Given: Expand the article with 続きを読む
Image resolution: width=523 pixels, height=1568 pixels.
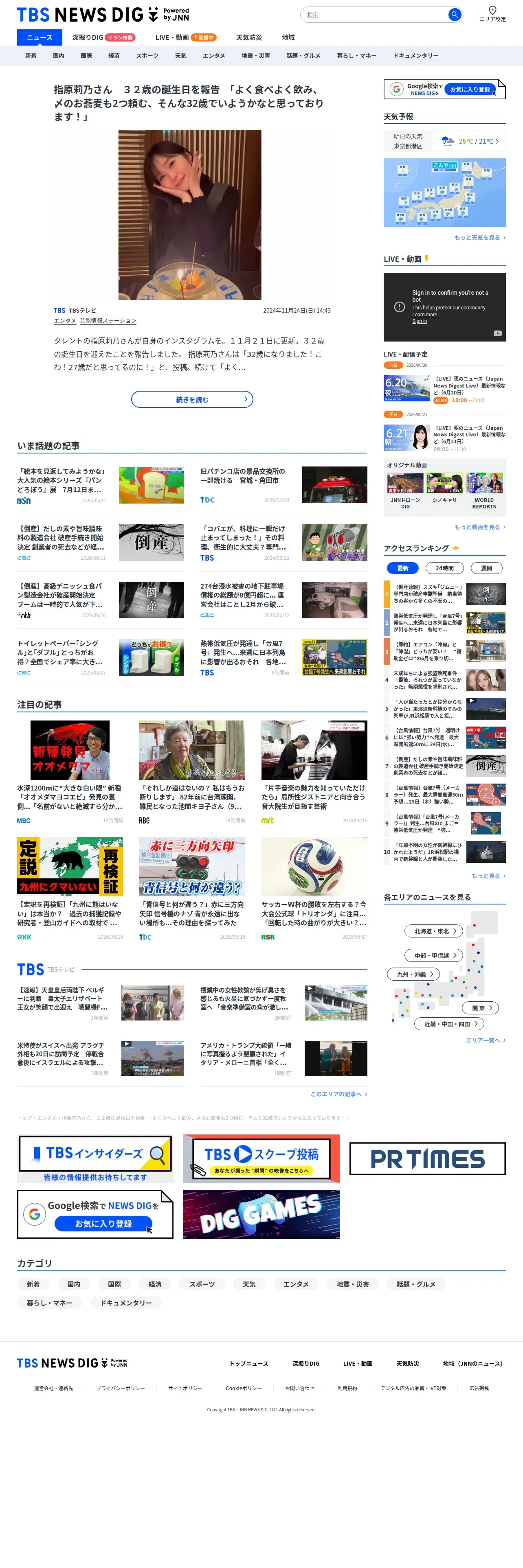Looking at the screenshot, I should pos(192,399).
